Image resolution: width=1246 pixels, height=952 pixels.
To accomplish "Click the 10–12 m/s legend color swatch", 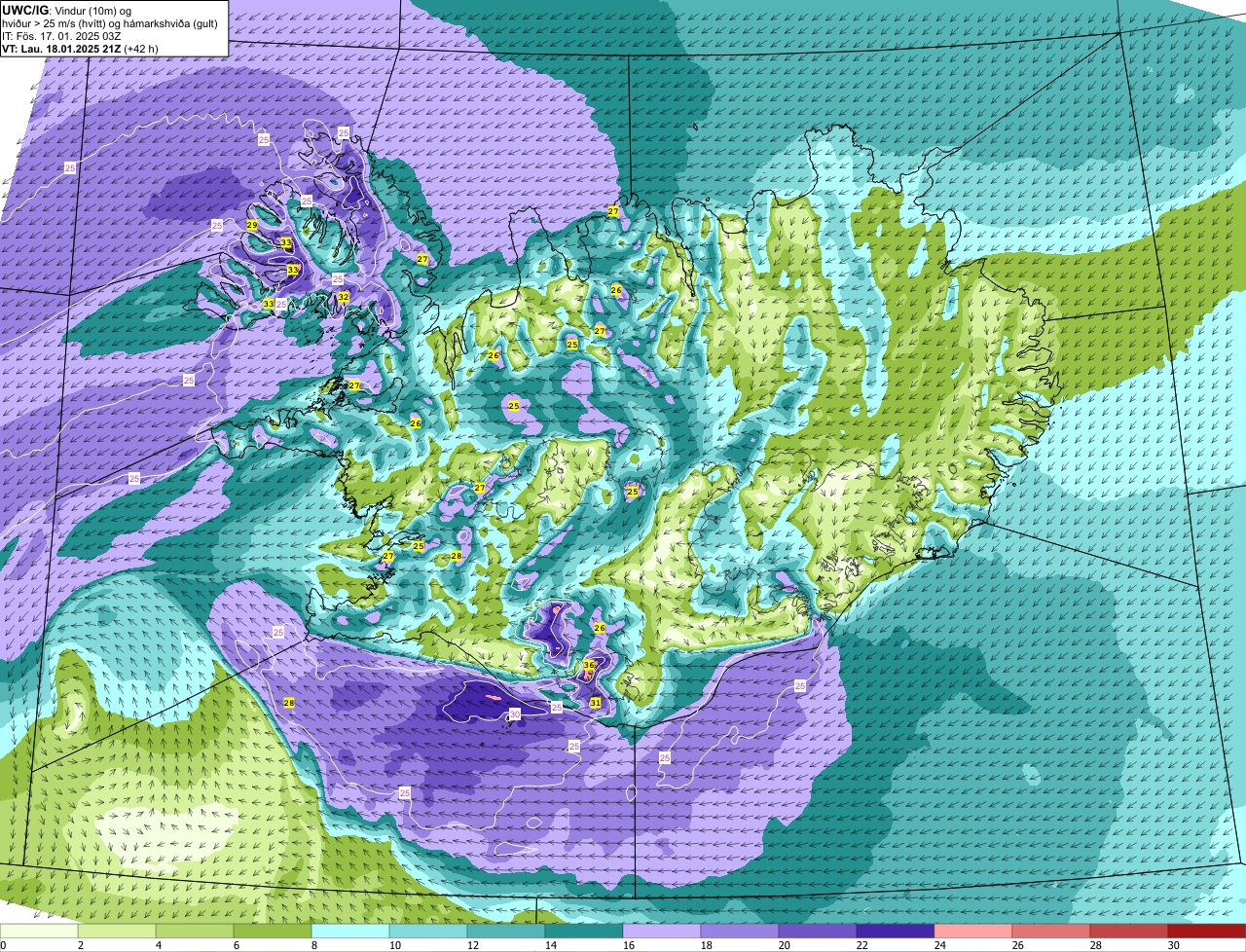I will pos(428,931).
